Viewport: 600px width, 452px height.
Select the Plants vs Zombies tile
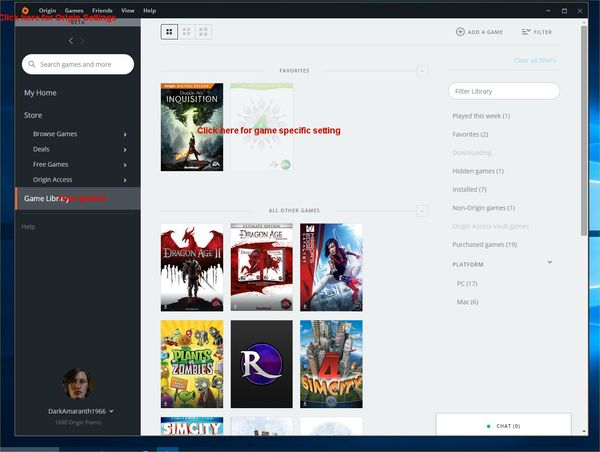pyautogui.click(x=192, y=364)
